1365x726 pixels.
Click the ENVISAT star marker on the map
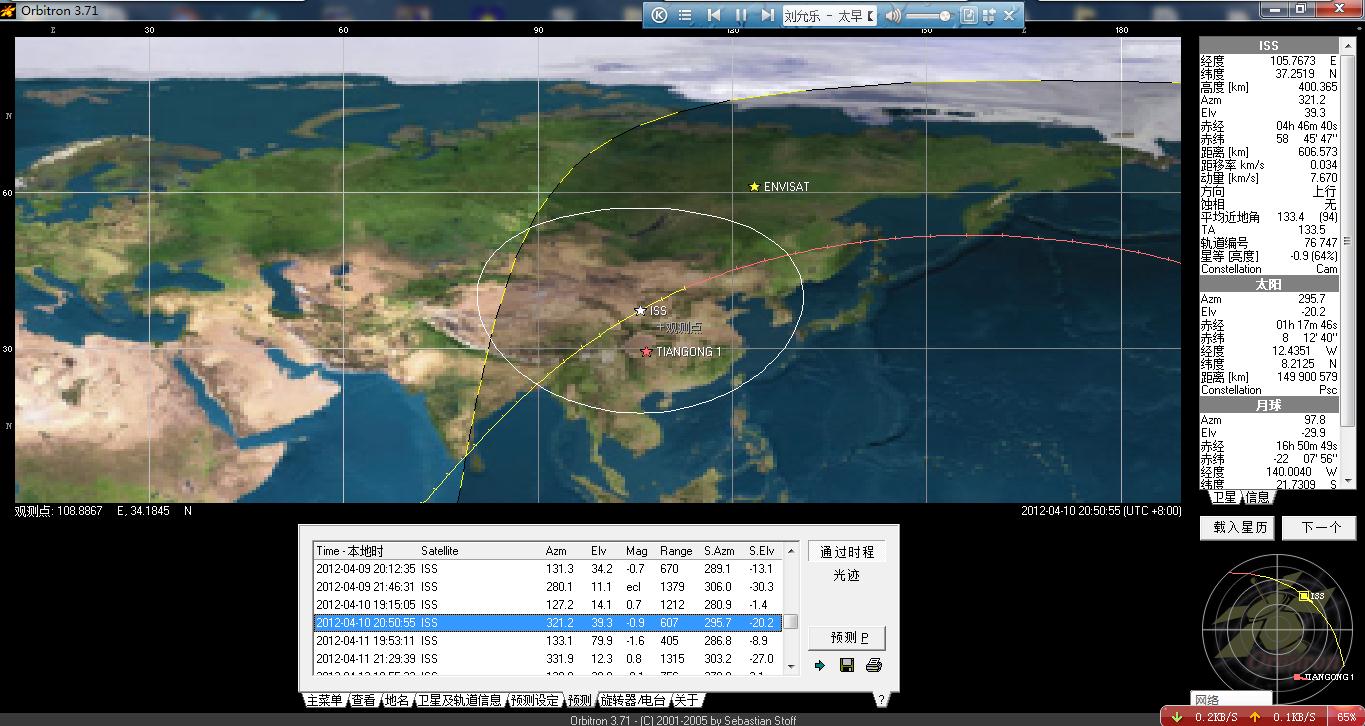tap(754, 187)
